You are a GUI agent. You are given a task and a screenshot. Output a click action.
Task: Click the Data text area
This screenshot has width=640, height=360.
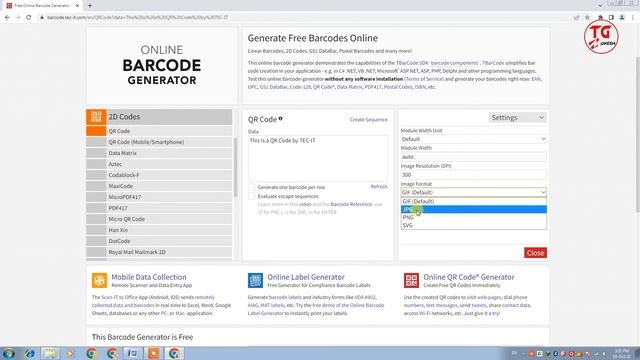(x=318, y=158)
